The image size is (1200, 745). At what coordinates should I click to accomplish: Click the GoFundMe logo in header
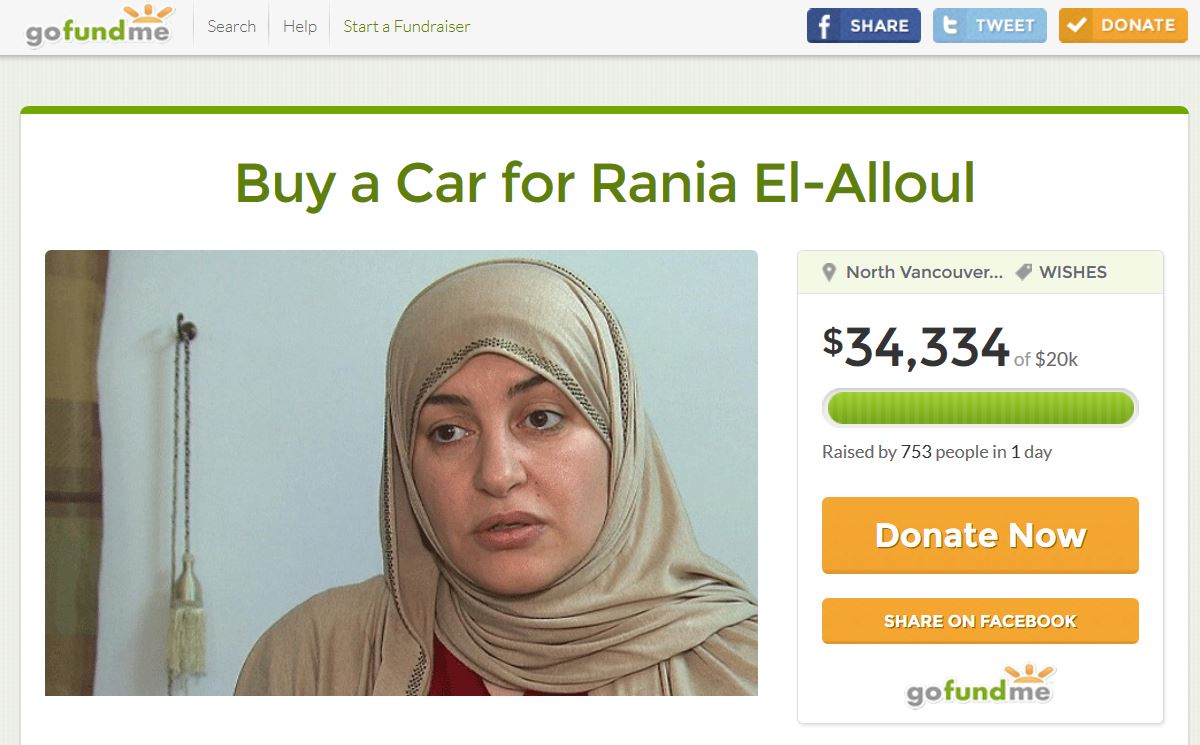pyautogui.click(x=99, y=26)
